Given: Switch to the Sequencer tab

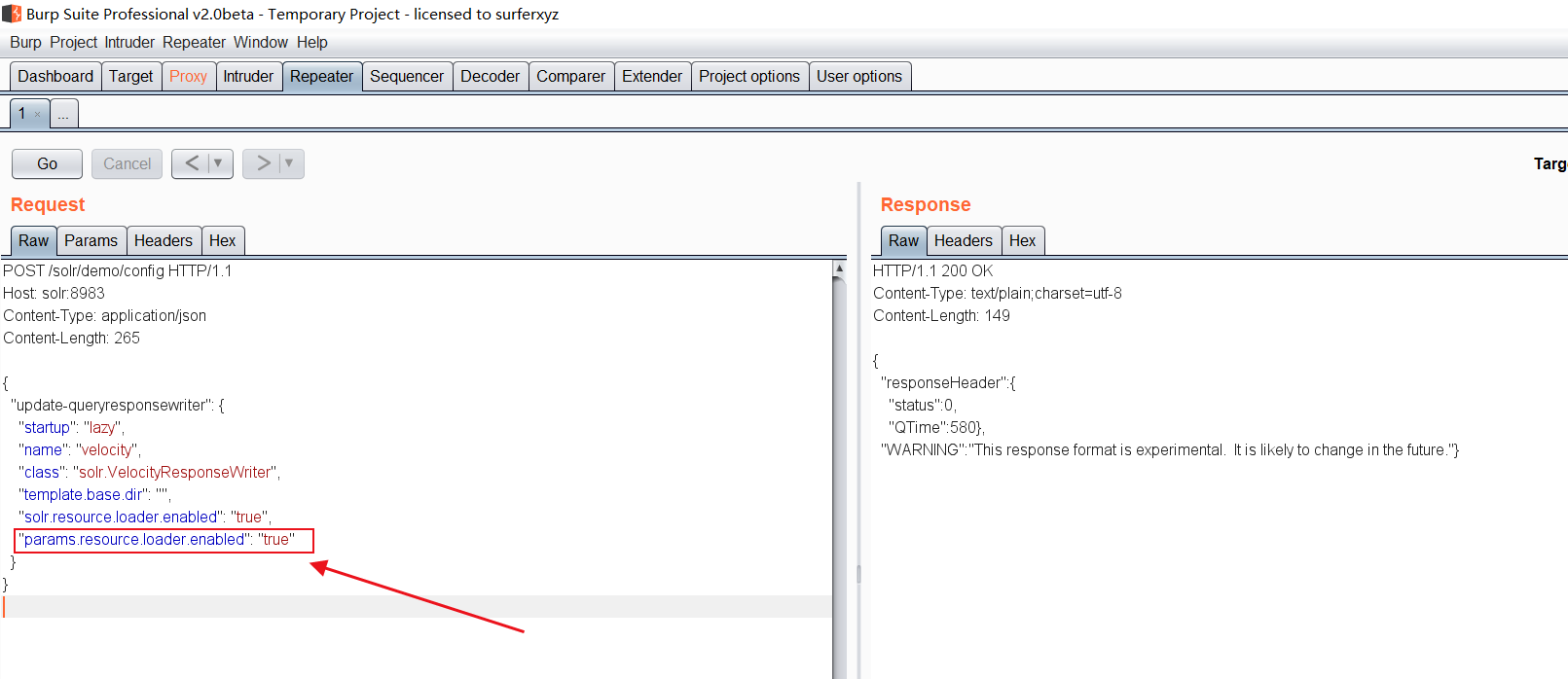Looking at the screenshot, I should pos(407,76).
